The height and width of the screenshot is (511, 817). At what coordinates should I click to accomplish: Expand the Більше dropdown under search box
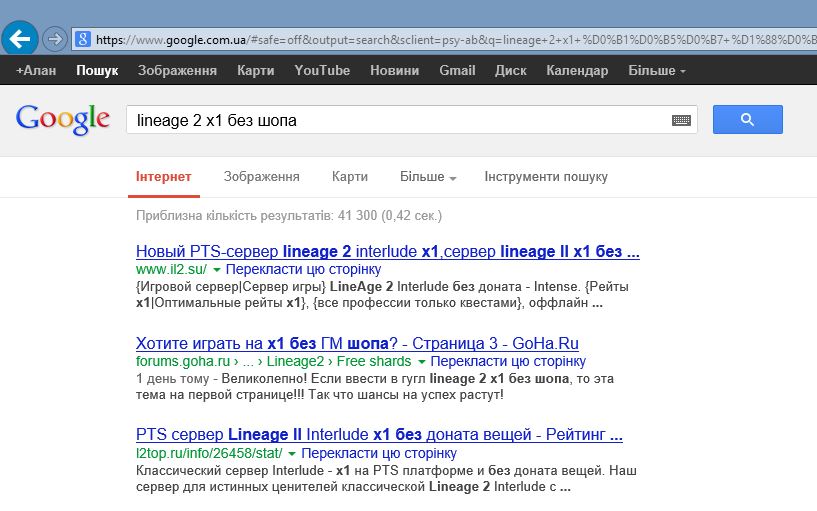(428, 177)
